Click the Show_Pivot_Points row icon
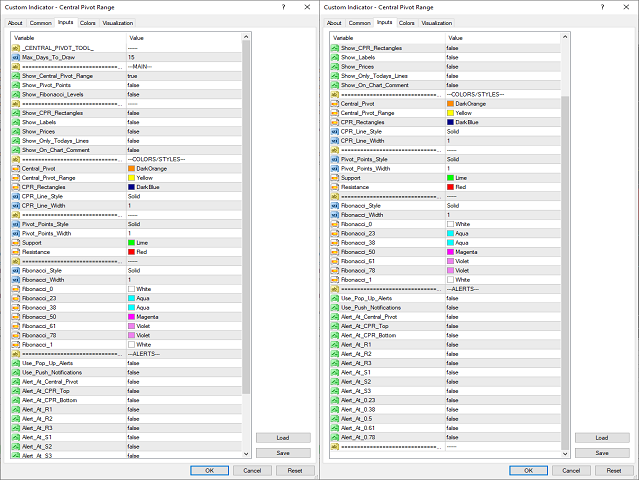 (x=15, y=85)
